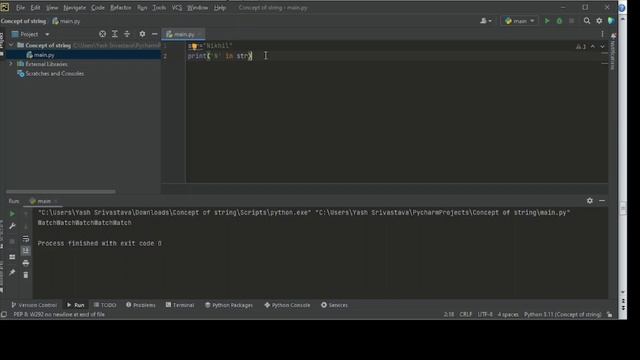640x360 pixels.
Task: Open the Notifications side panel
Action: [613, 52]
